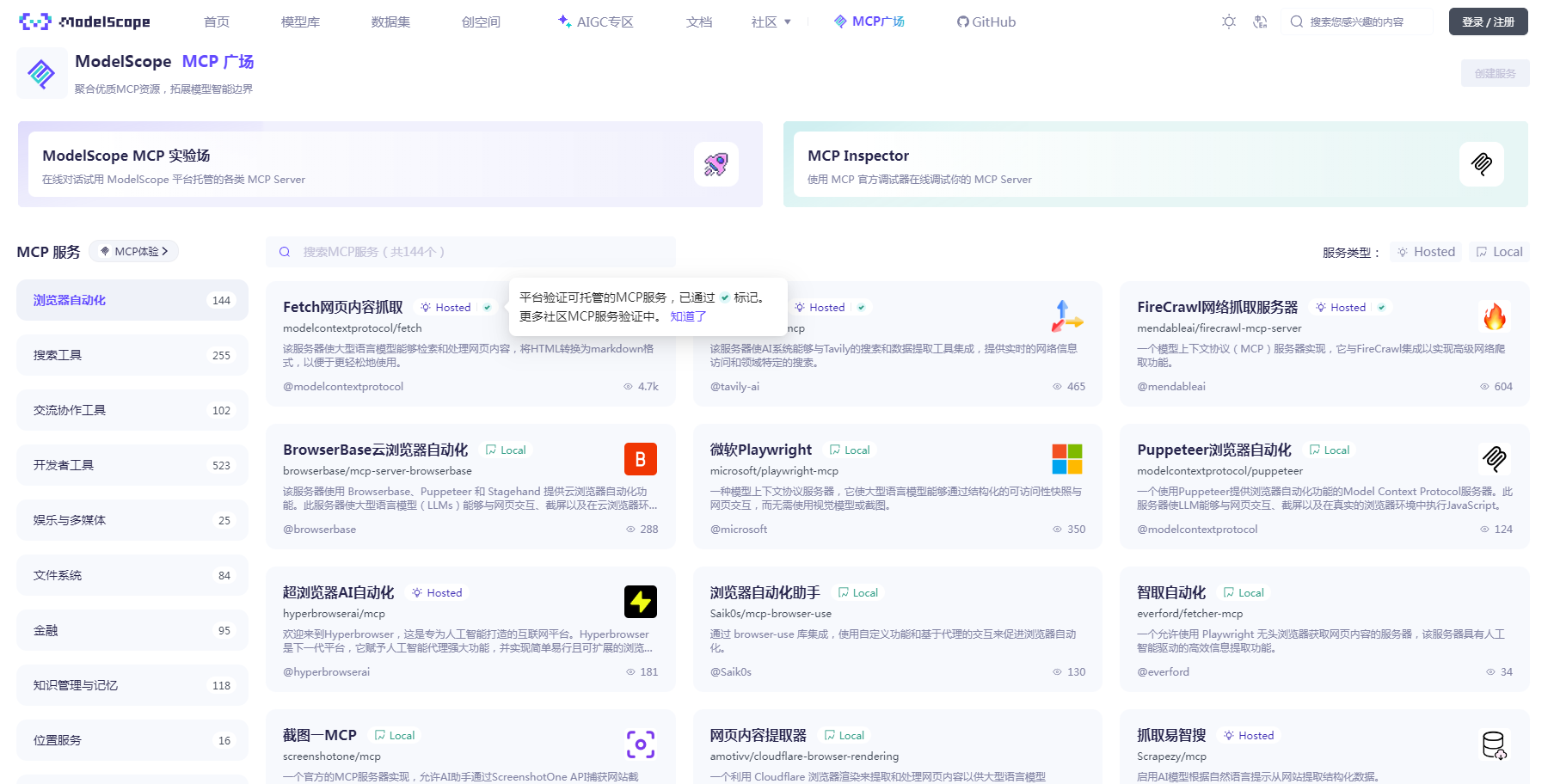
Task: Open the 创空间 navigation item
Action: coord(481,21)
